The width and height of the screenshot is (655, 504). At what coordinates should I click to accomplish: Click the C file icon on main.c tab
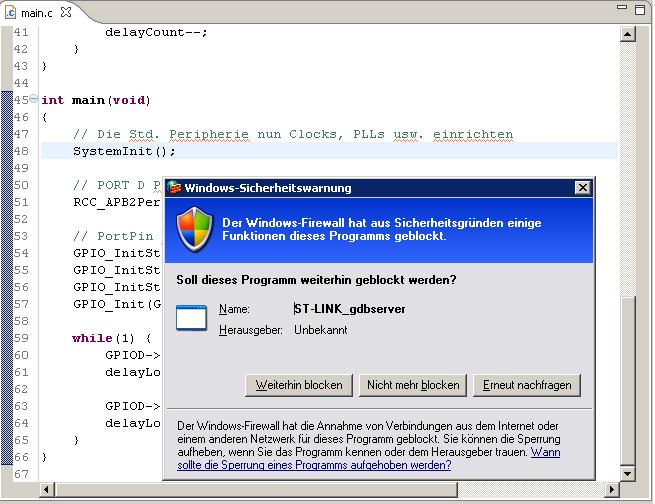tap(10, 13)
